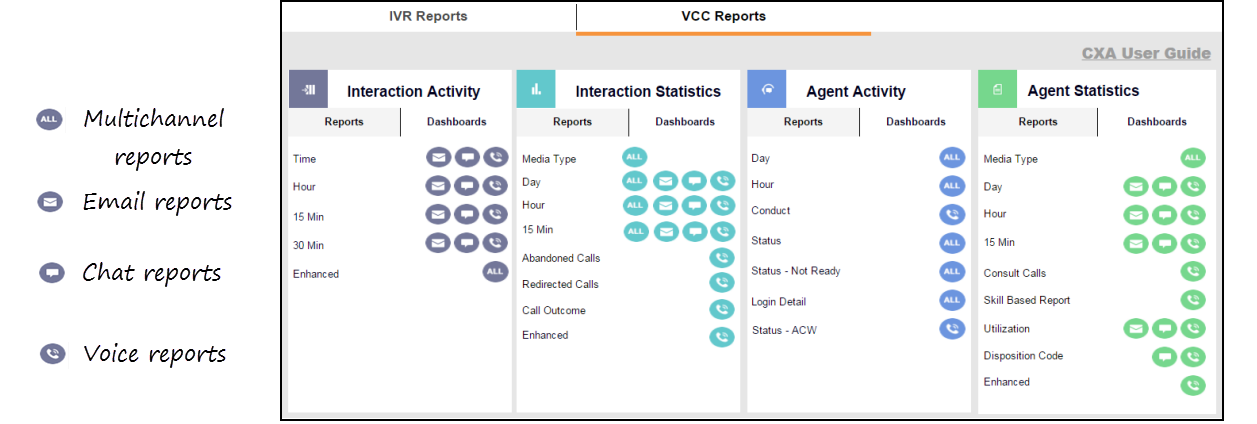
Task: Click the Interaction Statistics panel header icon
Action: [536, 89]
